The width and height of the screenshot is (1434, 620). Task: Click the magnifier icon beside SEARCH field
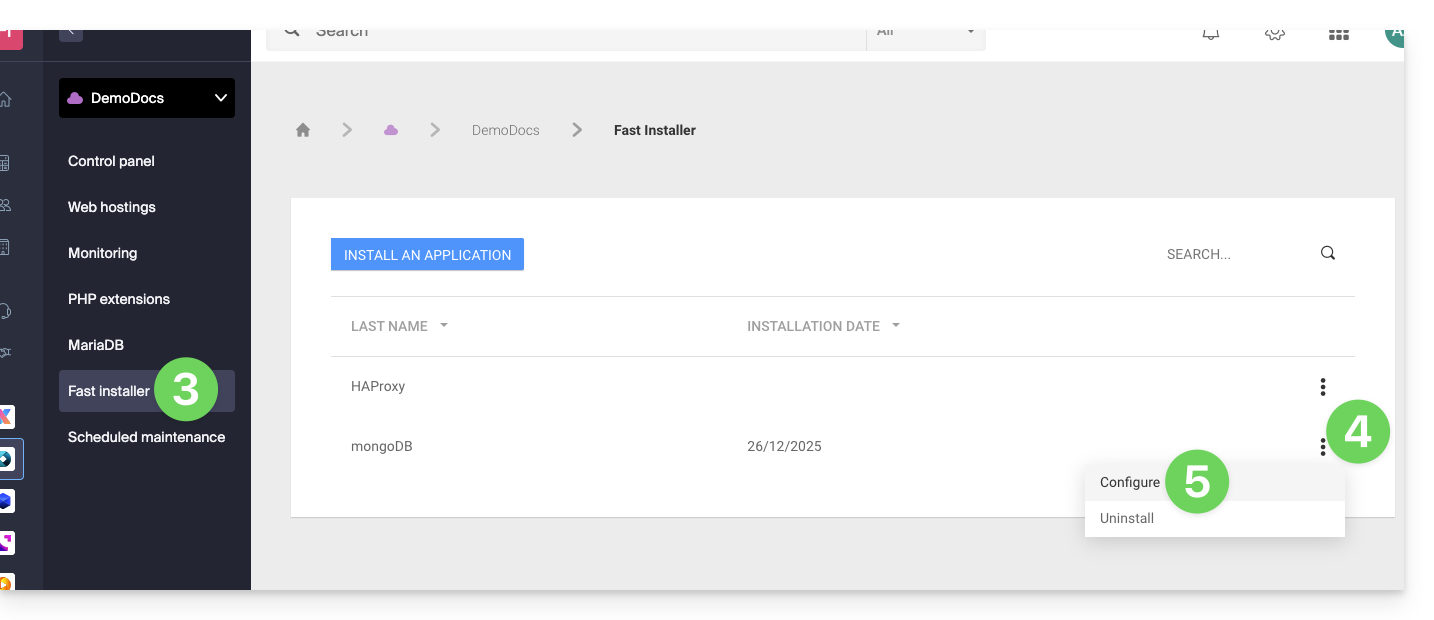tap(1328, 253)
